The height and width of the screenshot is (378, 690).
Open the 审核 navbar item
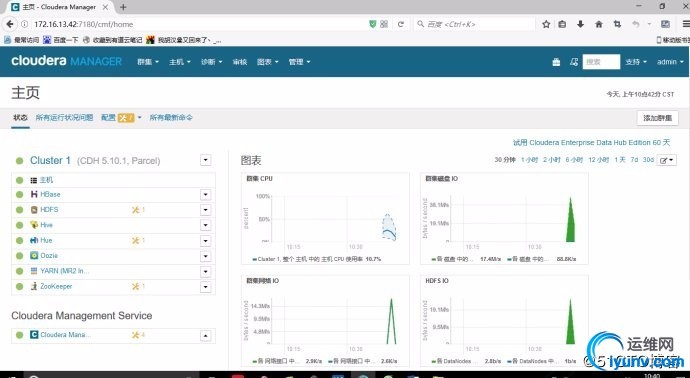tap(240, 62)
